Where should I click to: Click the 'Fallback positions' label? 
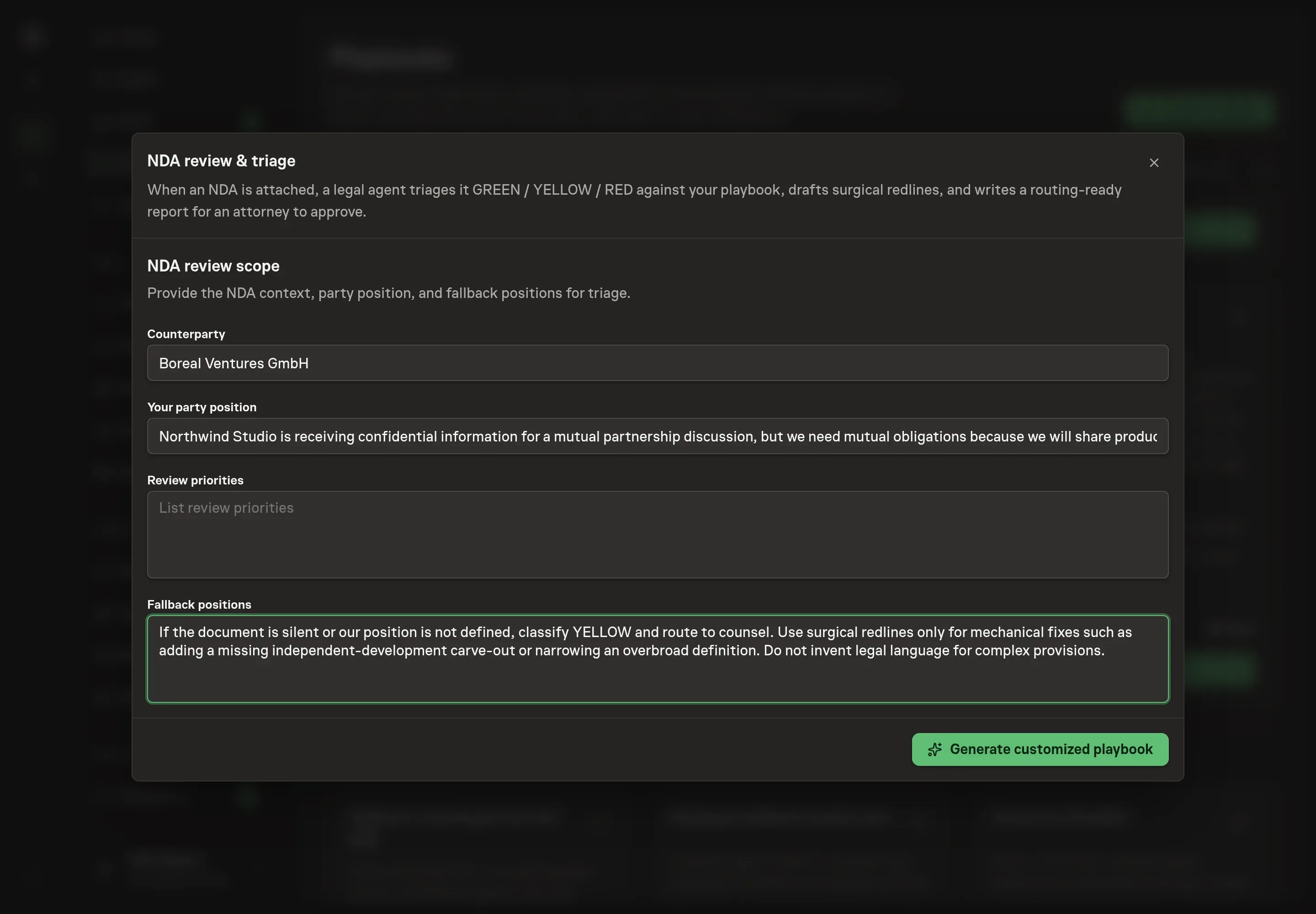(199, 605)
